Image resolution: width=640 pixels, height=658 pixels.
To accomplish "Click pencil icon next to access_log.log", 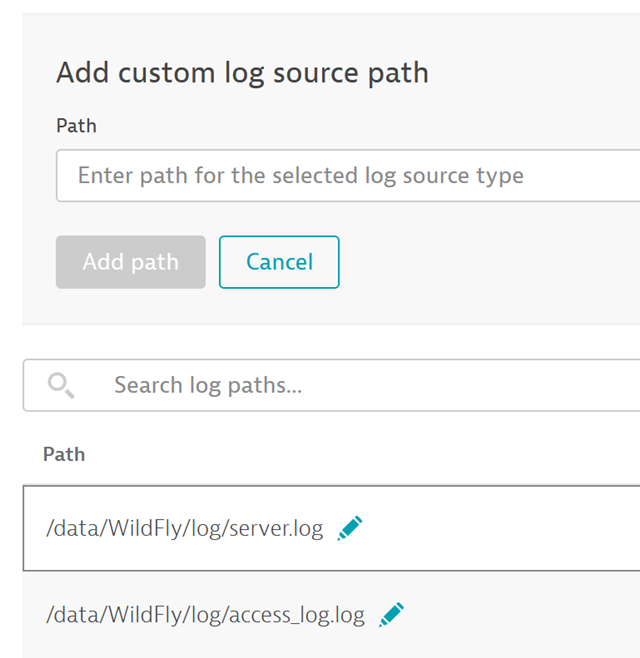I will tap(391, 615).
